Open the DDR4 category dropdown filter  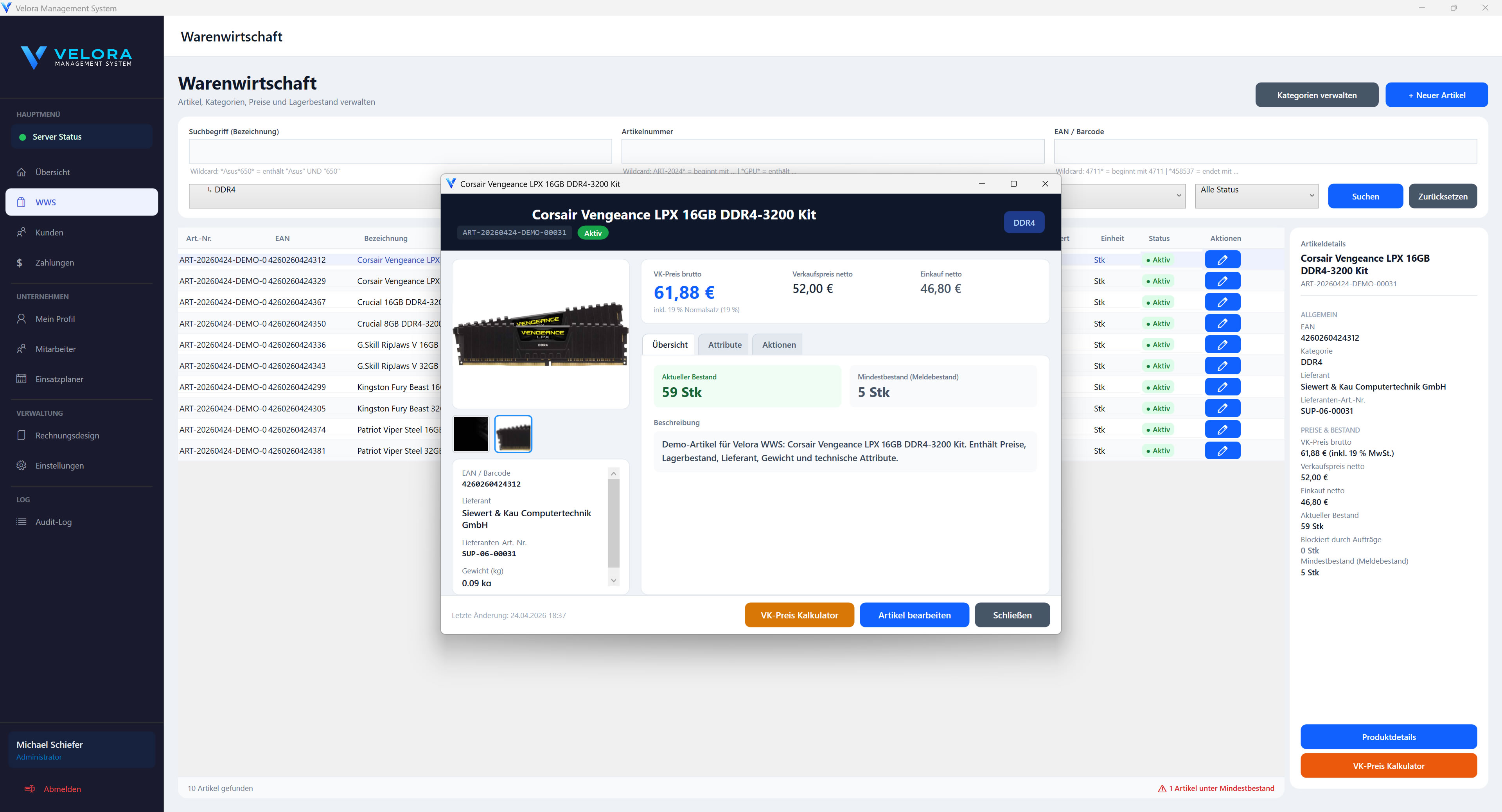click(315, 196)
